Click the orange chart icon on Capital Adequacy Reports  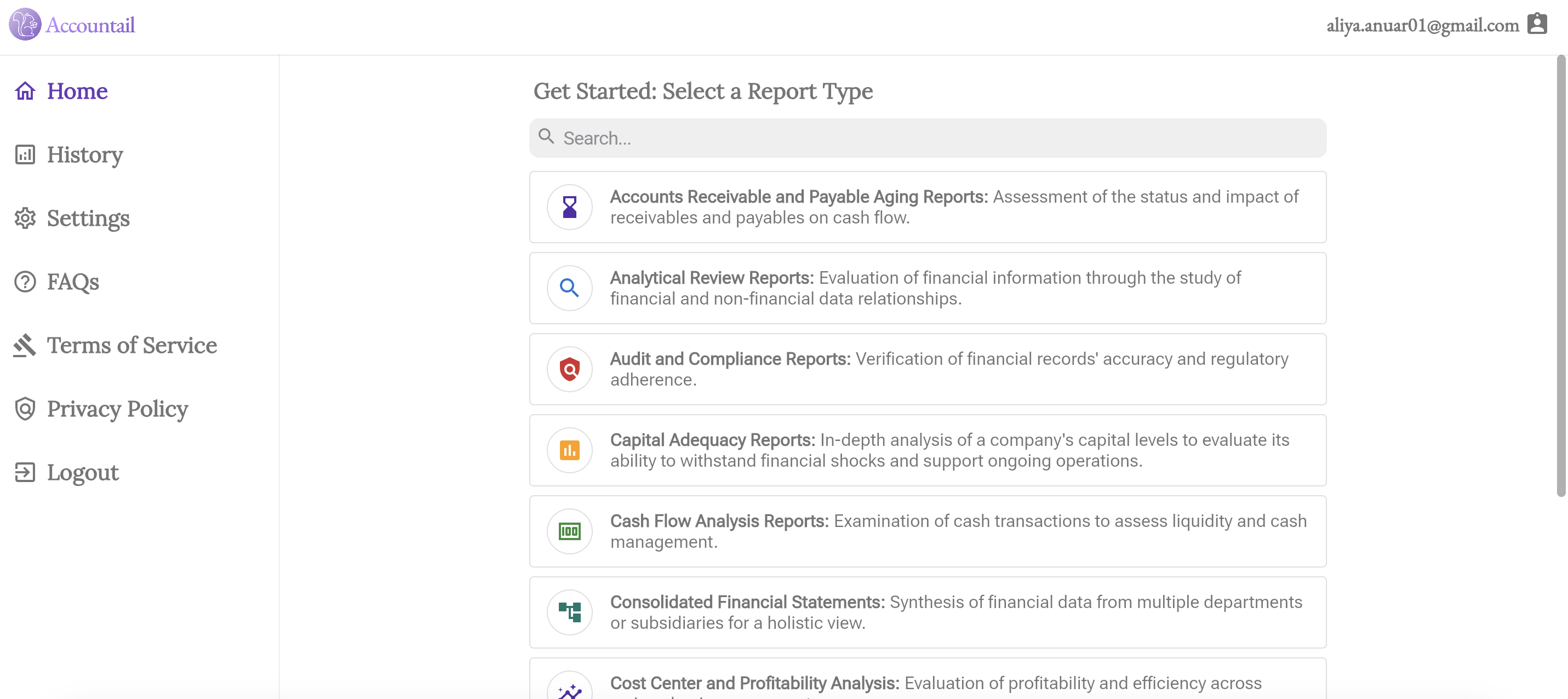(x=570, y=450)
